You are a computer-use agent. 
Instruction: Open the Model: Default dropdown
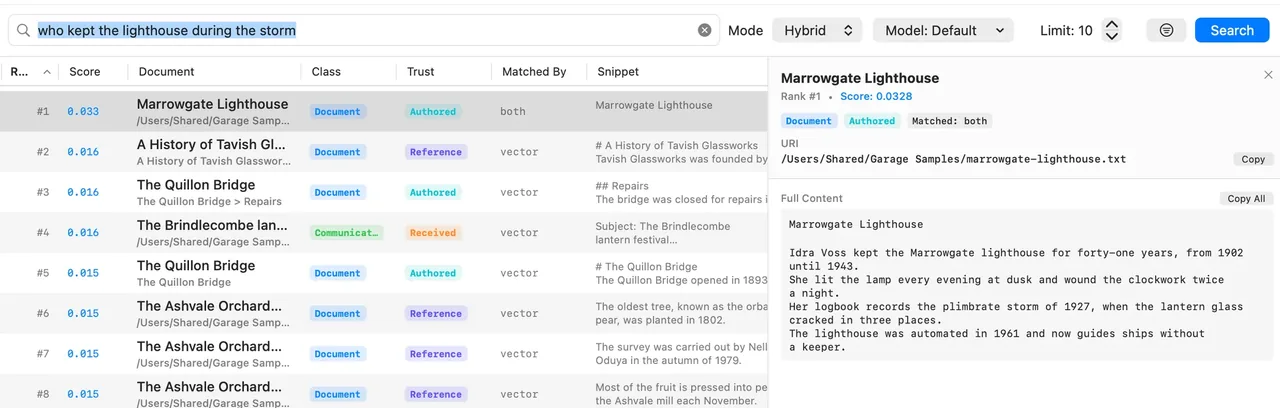(x=943, y=30)
